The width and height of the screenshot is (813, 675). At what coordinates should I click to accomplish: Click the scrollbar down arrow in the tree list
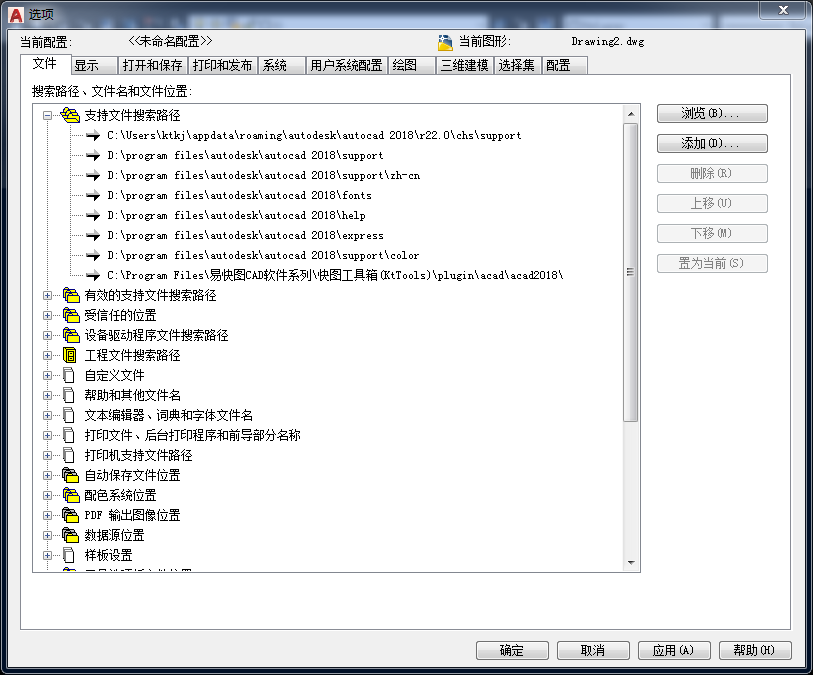[631, 563]
